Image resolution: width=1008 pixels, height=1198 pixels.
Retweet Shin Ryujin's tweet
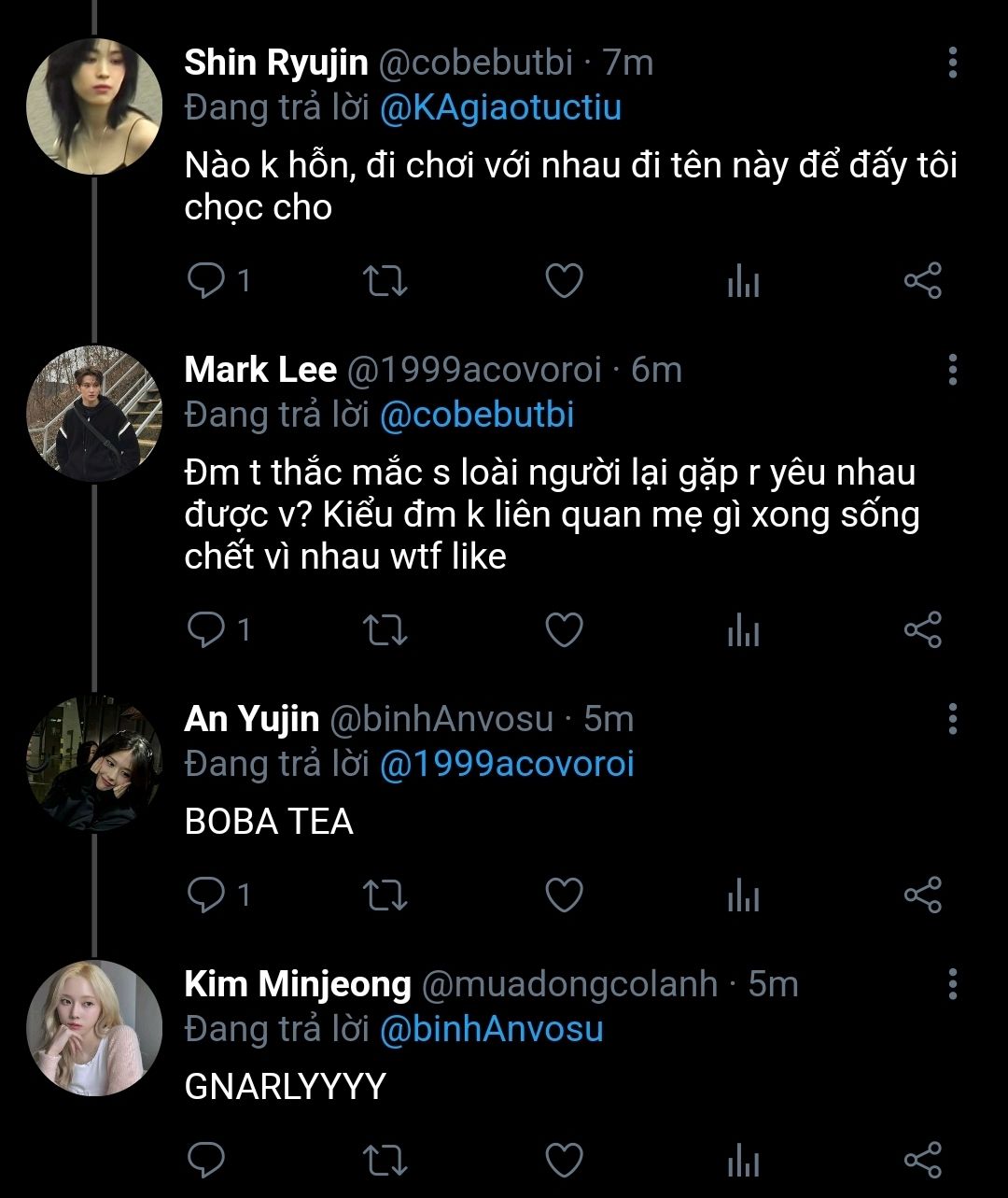385,281
